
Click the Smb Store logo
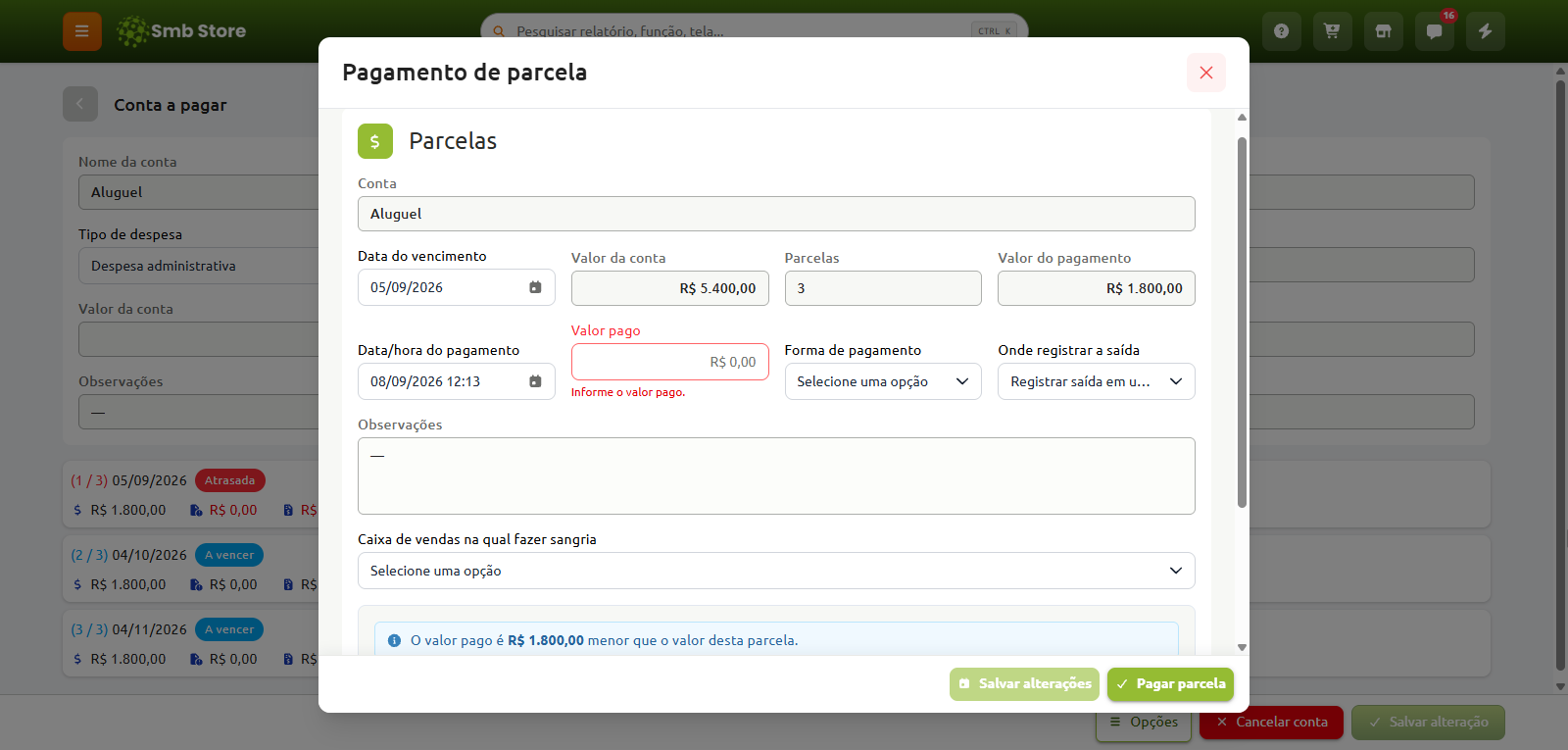click(181, 31)
